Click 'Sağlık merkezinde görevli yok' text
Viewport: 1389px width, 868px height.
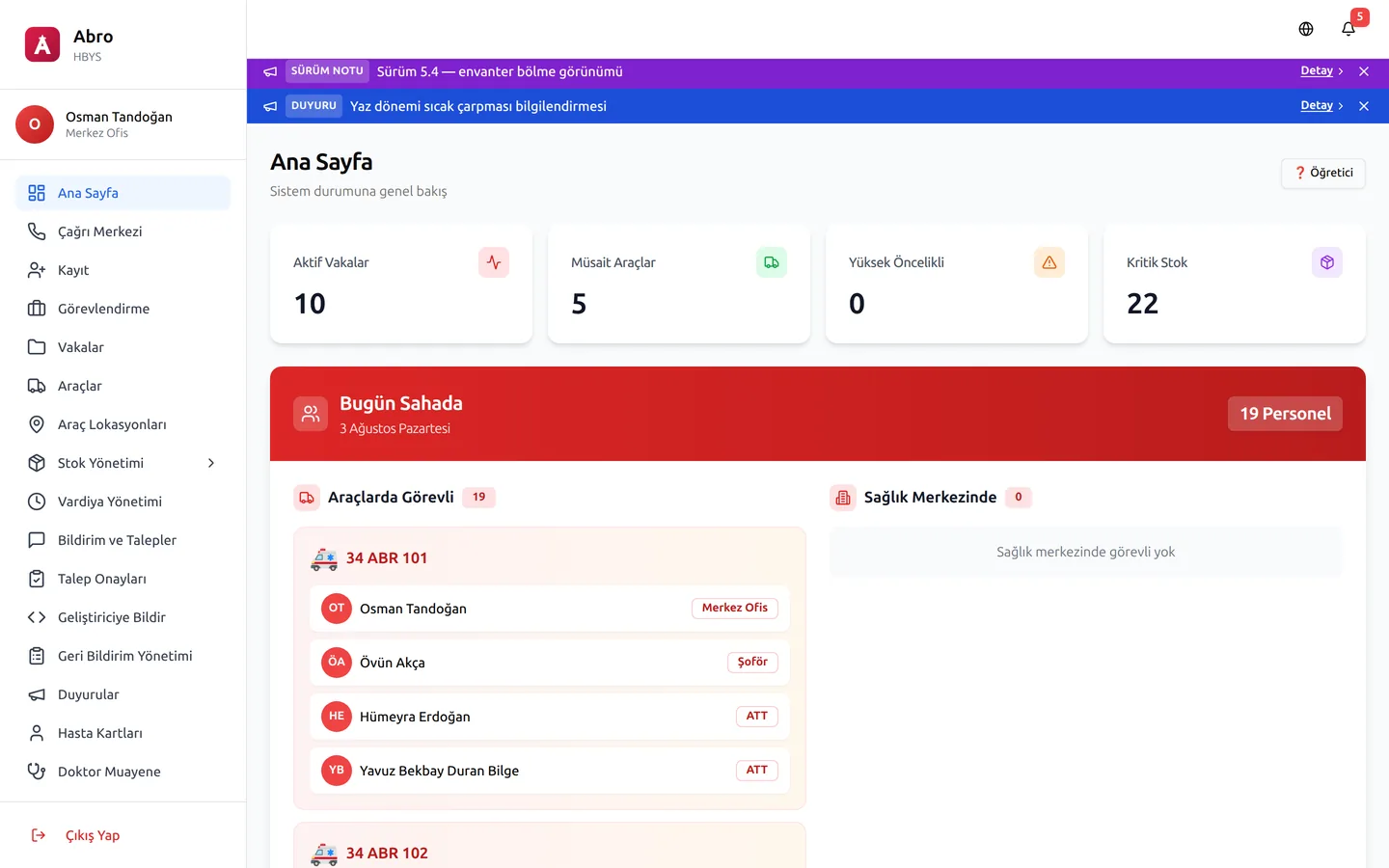[x=1086, y=552]
